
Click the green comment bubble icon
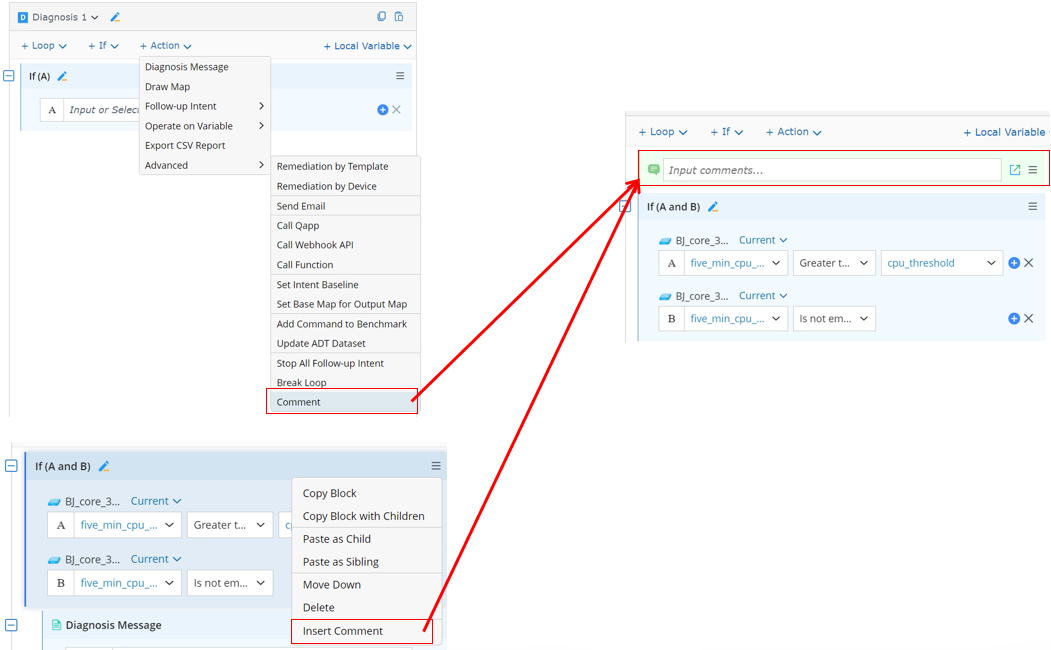[654, 170]
